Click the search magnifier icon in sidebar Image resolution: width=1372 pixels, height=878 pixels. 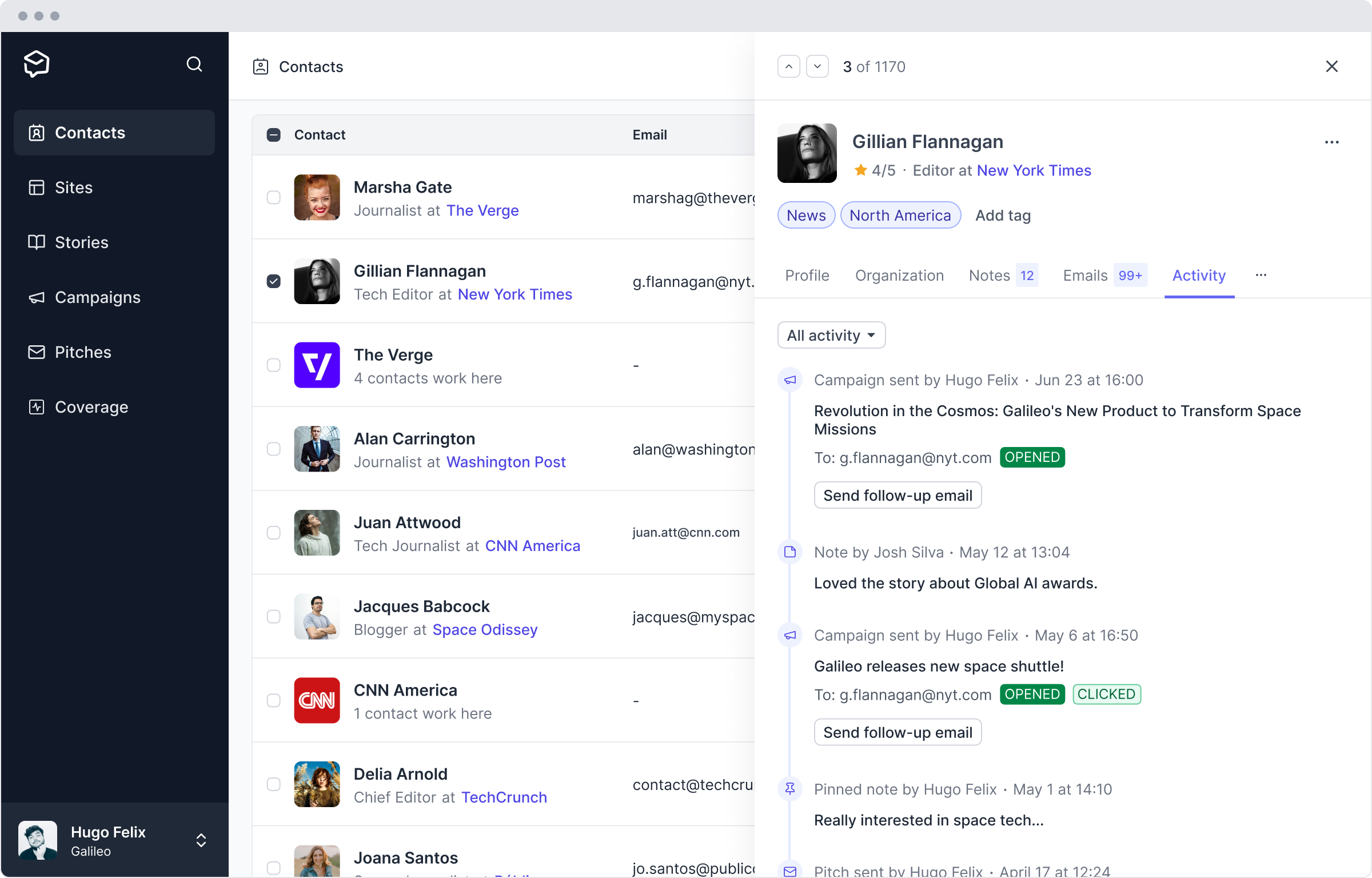[x=194, y=64]
